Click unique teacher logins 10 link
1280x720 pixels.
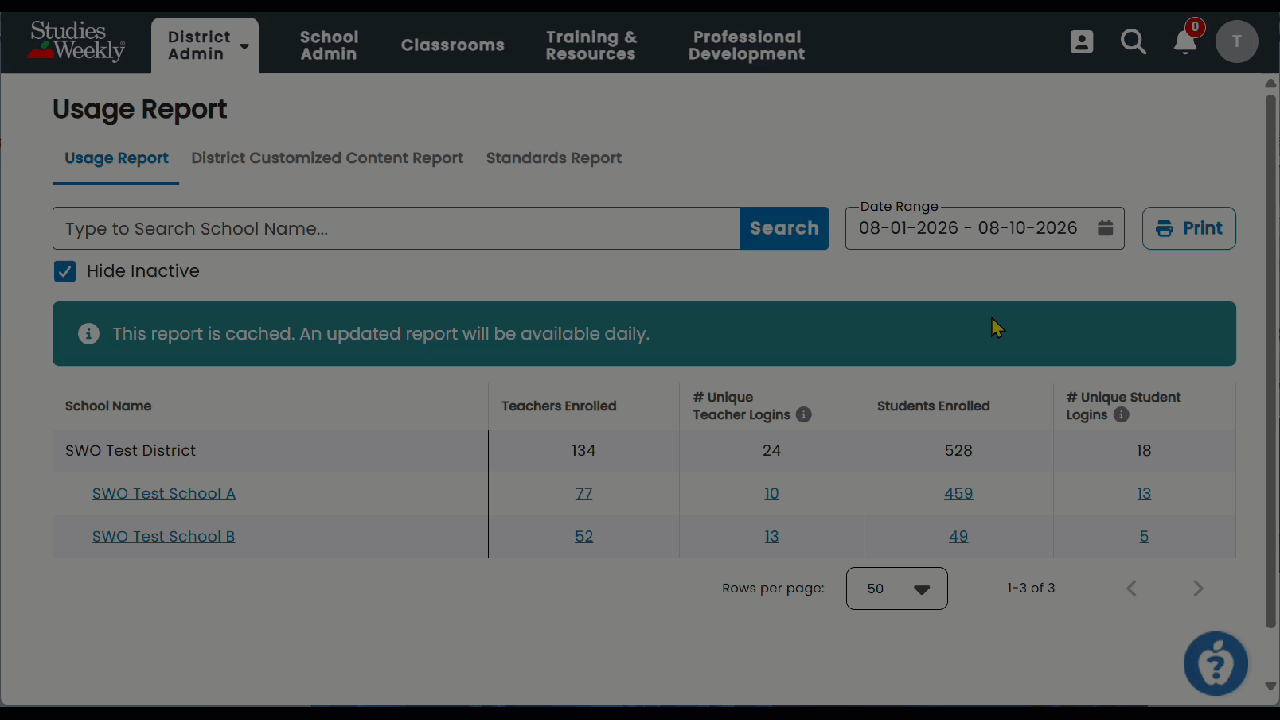tap(771, 493)
